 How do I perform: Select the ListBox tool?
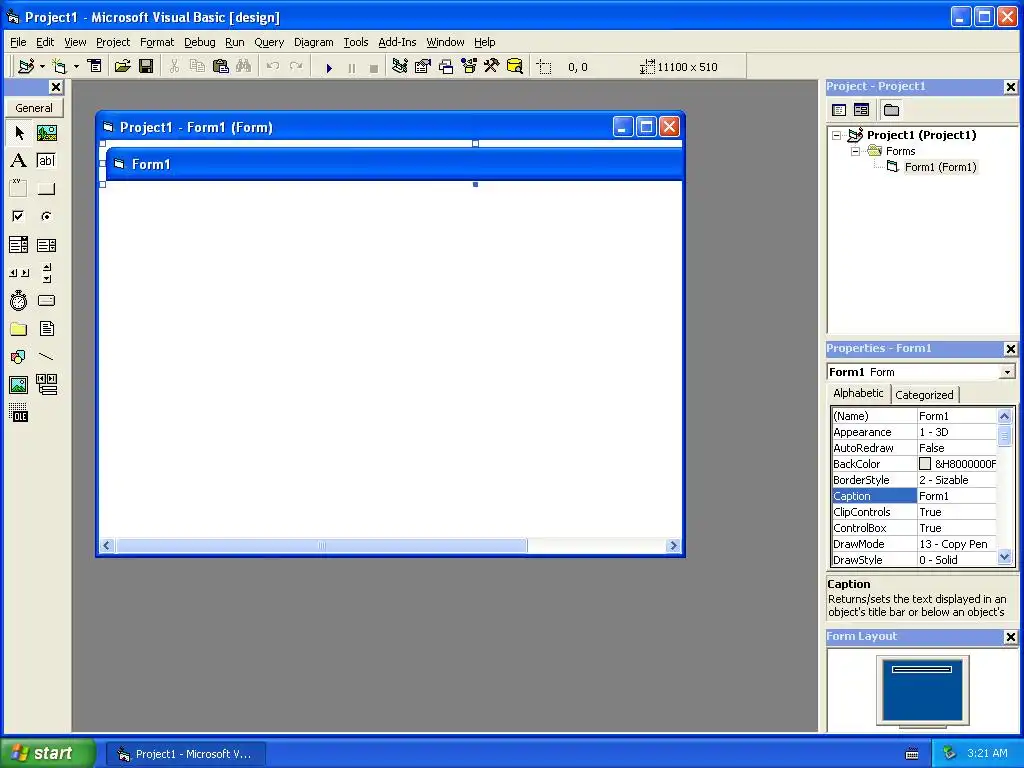coord(46,245)
